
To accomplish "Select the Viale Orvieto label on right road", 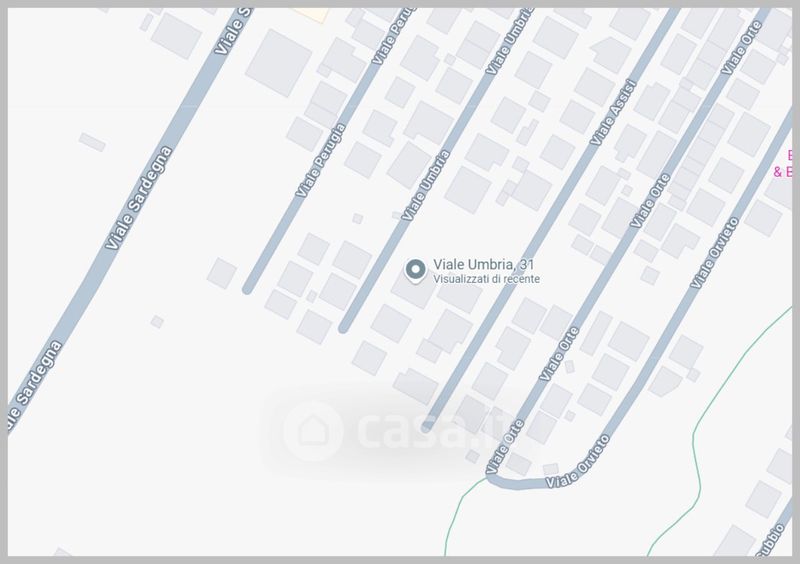I will [x=714, y=253].
